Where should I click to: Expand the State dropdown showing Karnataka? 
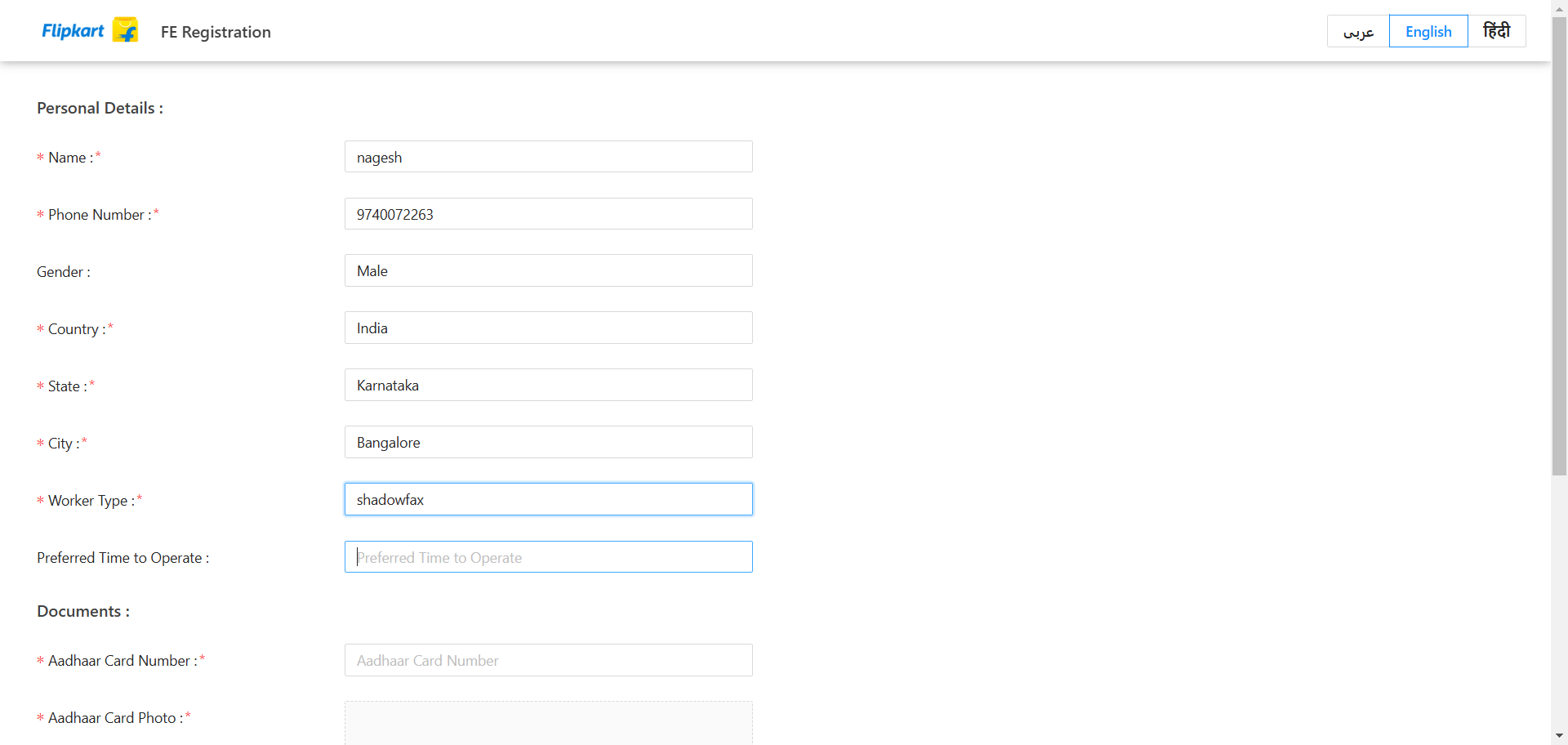point(548,386)
